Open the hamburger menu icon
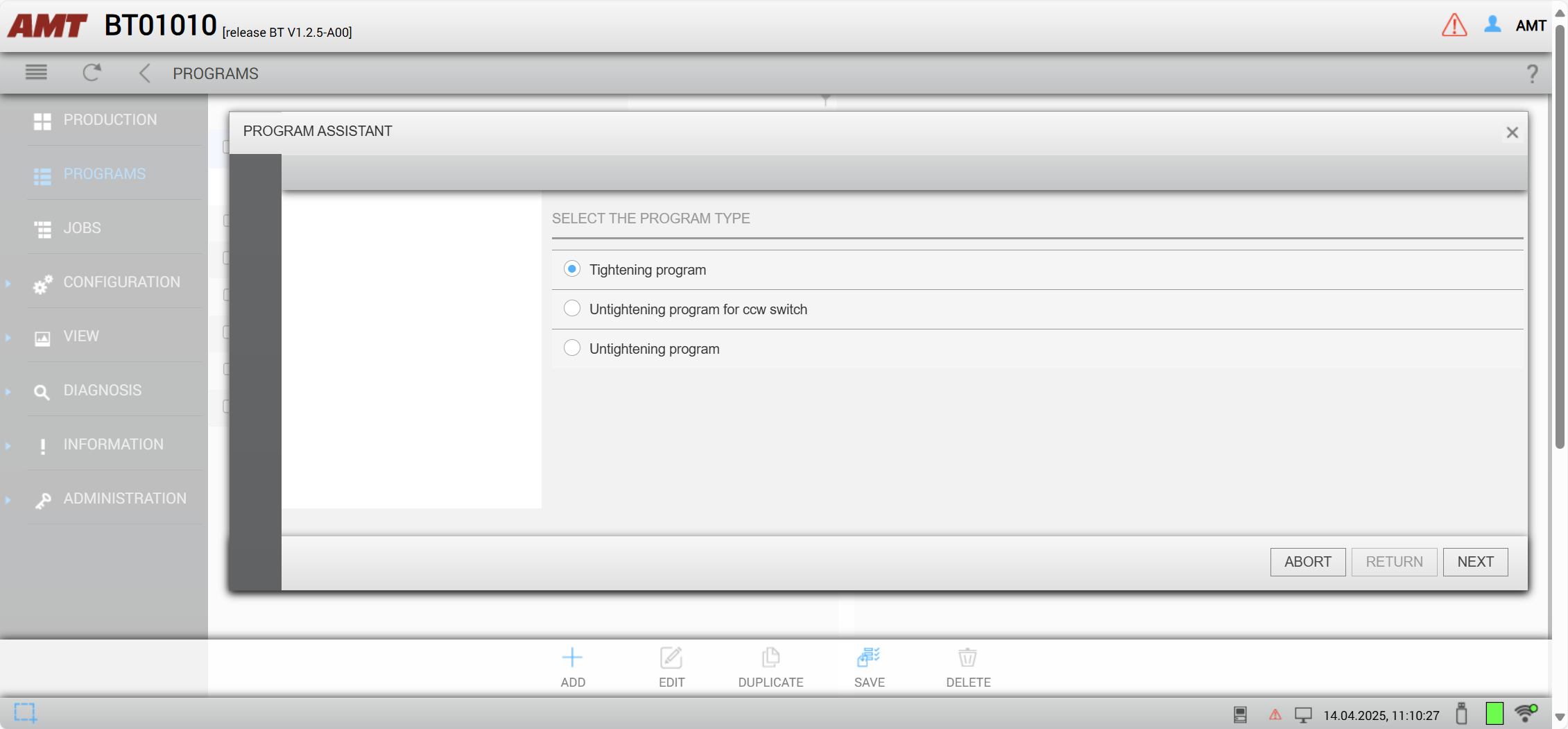Screen dimensions: 1568x729 tap(36, 72)
